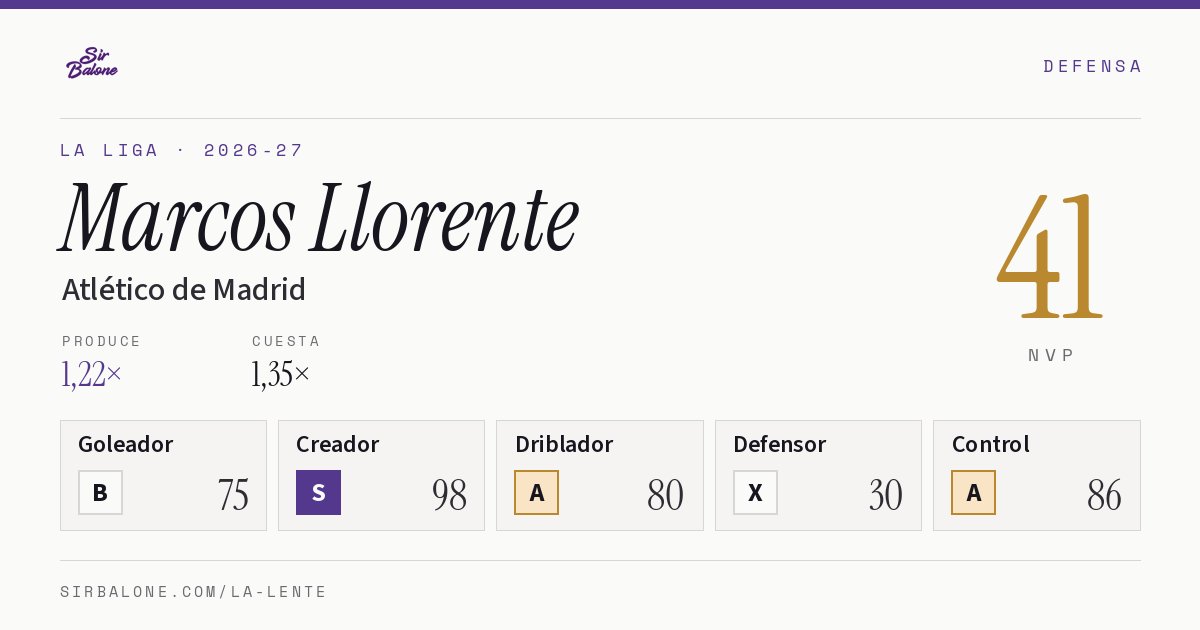This screenshot has width=1200, height=630.
Task: Open the SIRBALONE.COM/LA-LENTE link
Action: (194, 592)
